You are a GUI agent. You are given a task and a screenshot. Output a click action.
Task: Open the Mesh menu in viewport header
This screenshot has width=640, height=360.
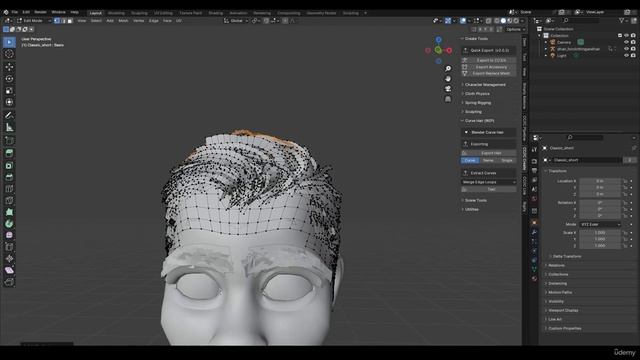123,20
